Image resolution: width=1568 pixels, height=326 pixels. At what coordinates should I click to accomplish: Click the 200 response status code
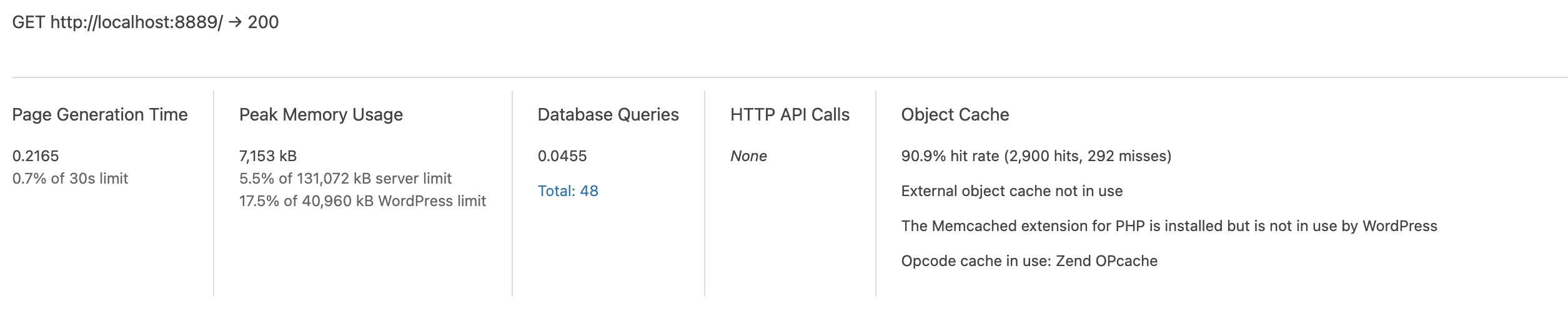[x=263, y=22]
